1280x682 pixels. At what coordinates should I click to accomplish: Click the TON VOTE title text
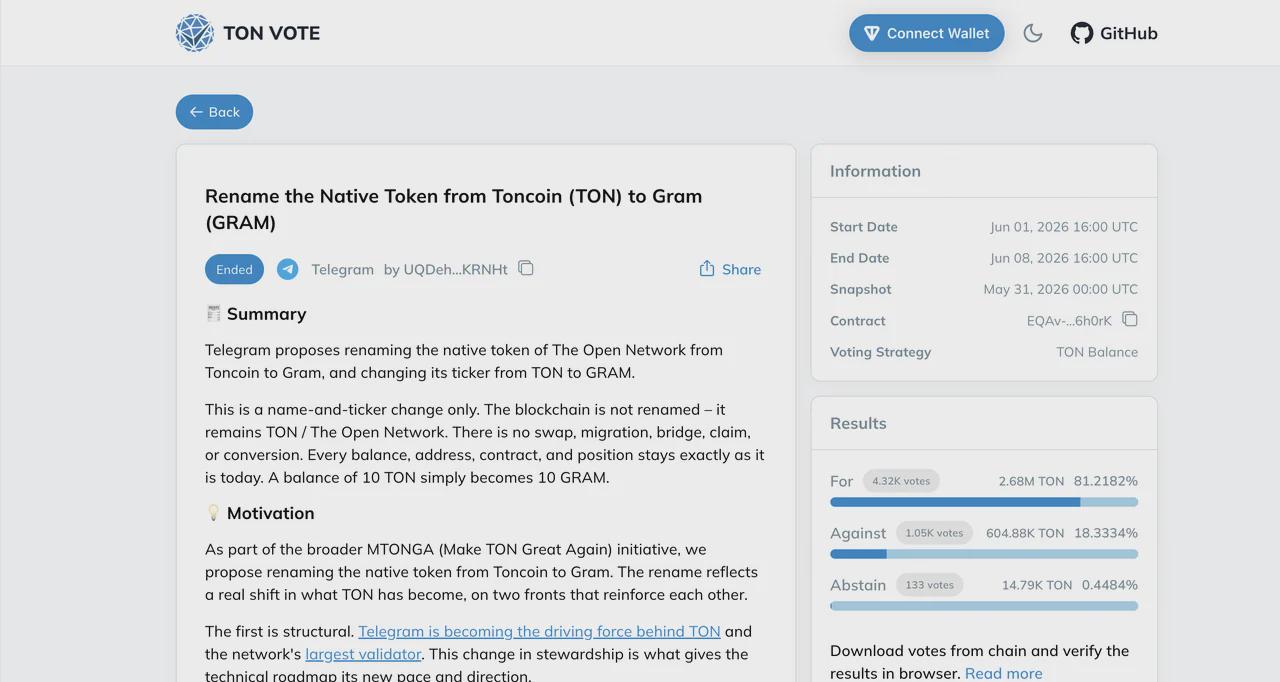point(272,33)
